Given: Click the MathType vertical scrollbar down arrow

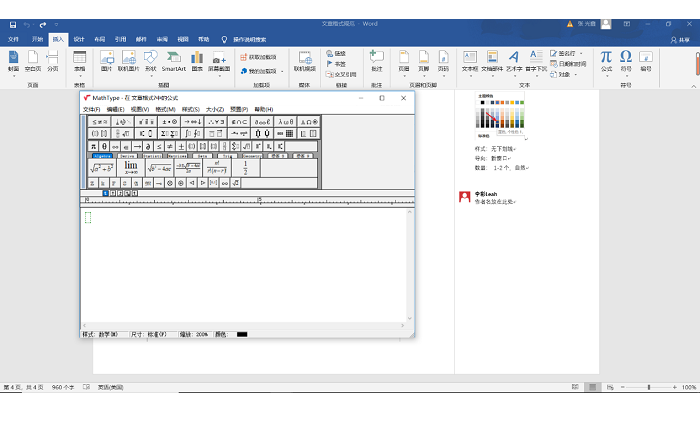Looking at the screenshot, I should (x=410, y=318).
